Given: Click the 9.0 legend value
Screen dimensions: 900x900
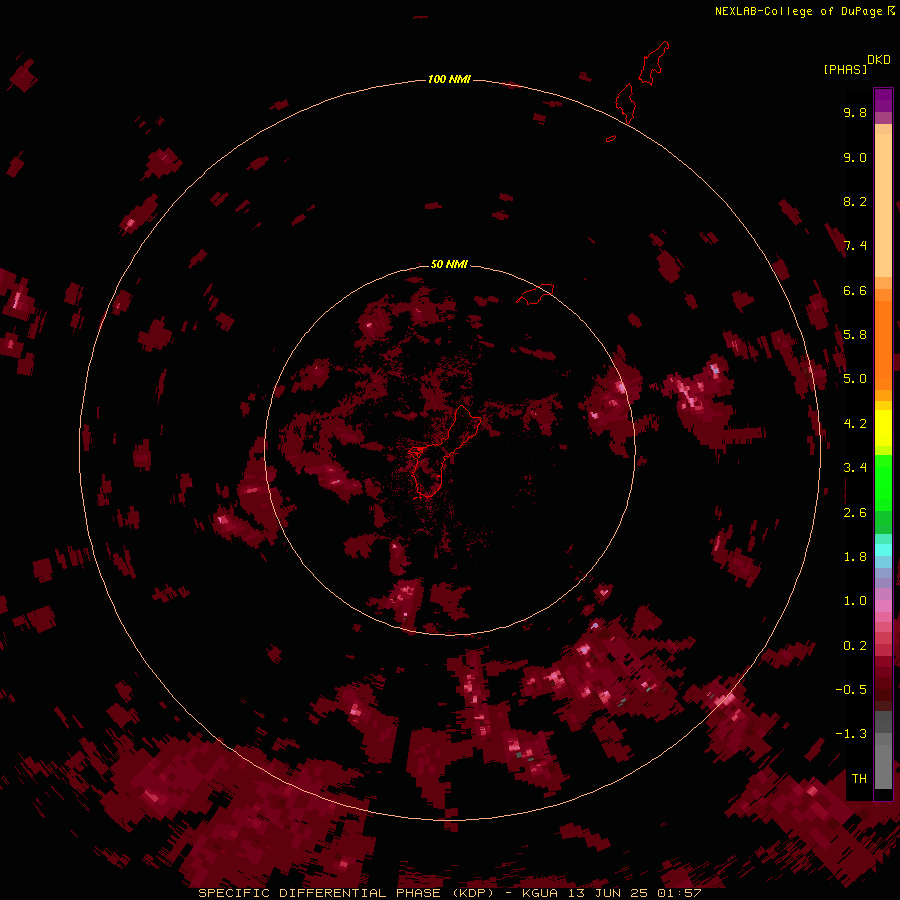Looking at the screenshot, I should [855, 157].
